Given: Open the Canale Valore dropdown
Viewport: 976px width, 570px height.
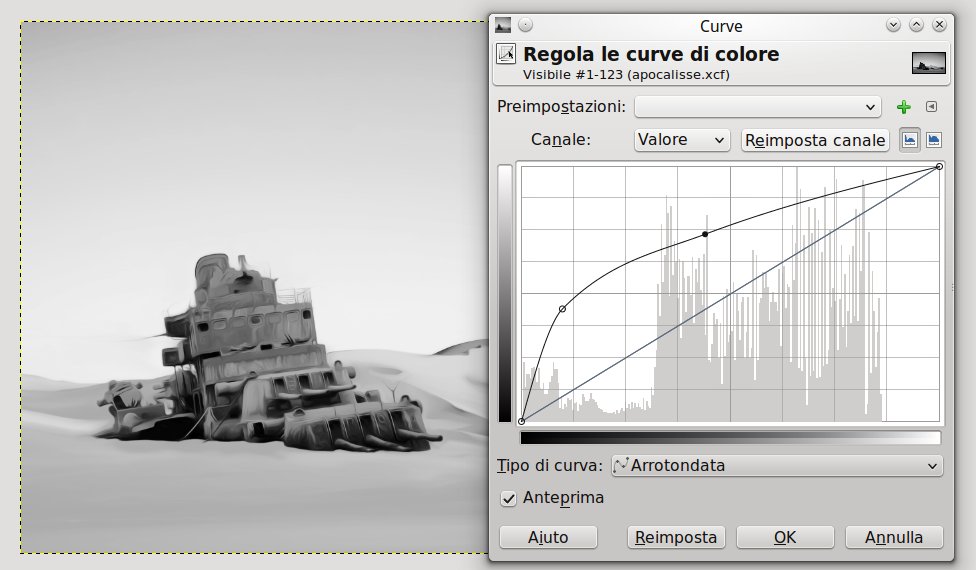Looking at the screenshot, I should pos(682,140).
